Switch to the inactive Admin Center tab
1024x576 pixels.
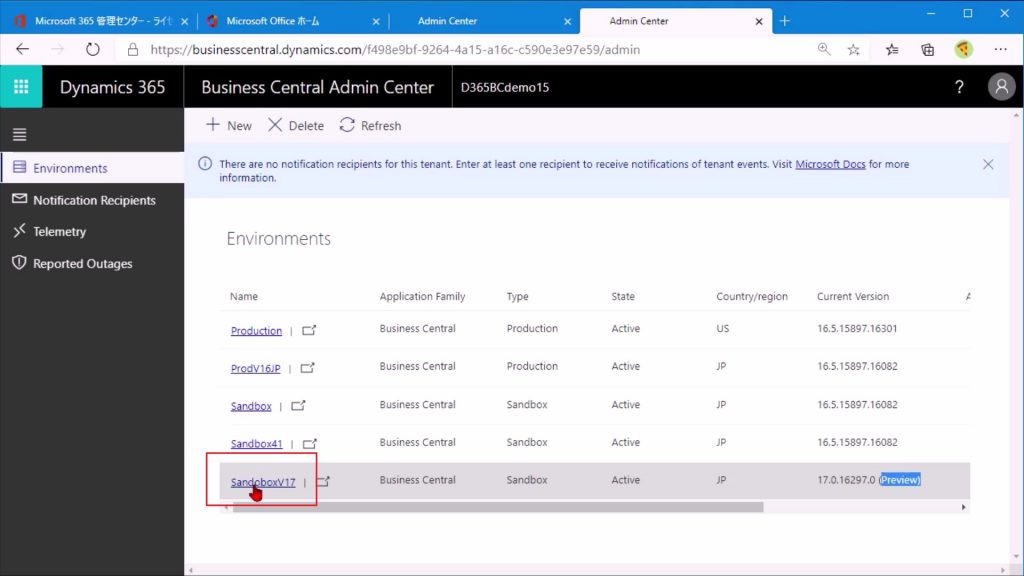coord(483,21)
